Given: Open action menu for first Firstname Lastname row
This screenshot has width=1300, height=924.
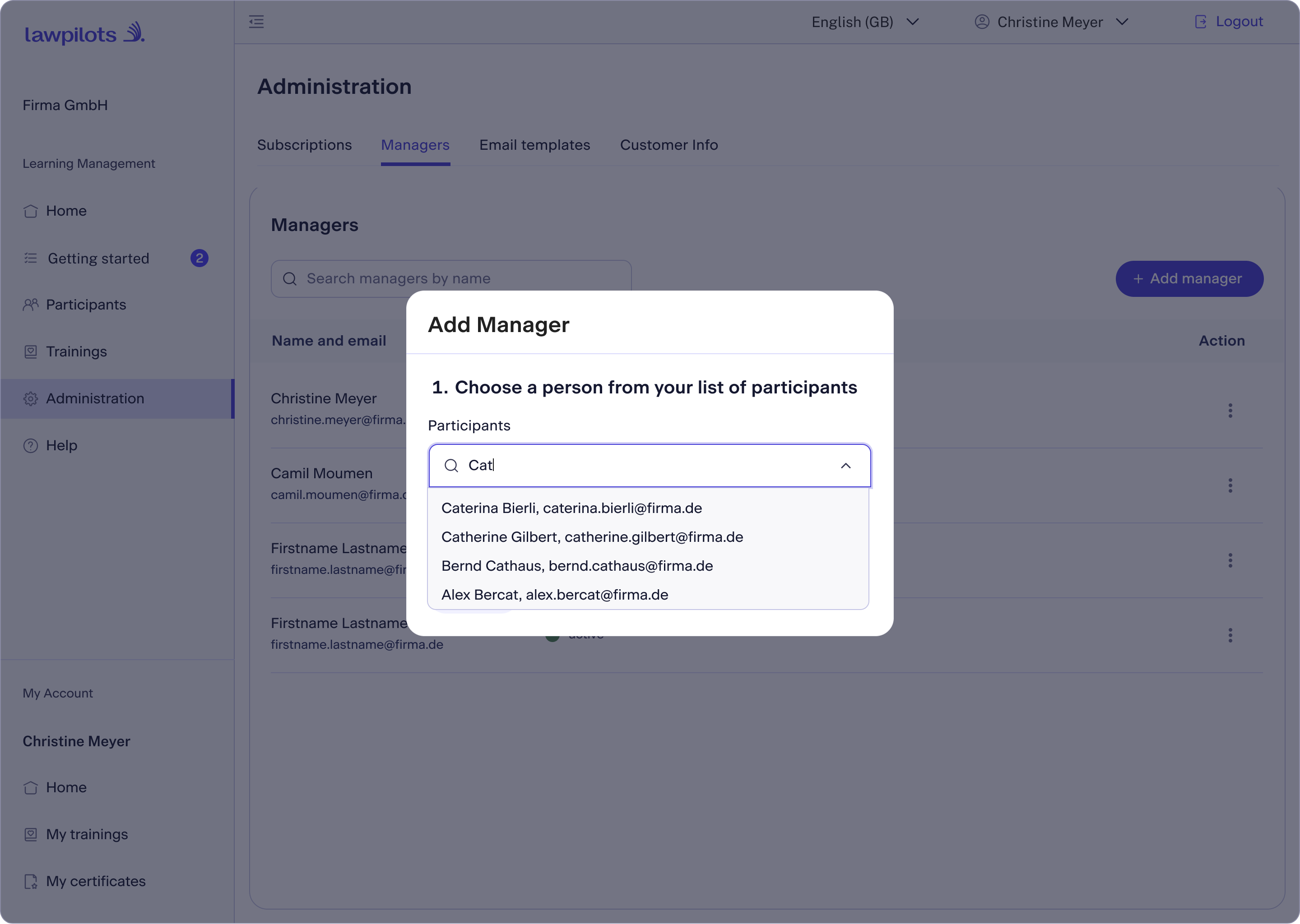Looking at the screenshot, I should click(1230, 560).
